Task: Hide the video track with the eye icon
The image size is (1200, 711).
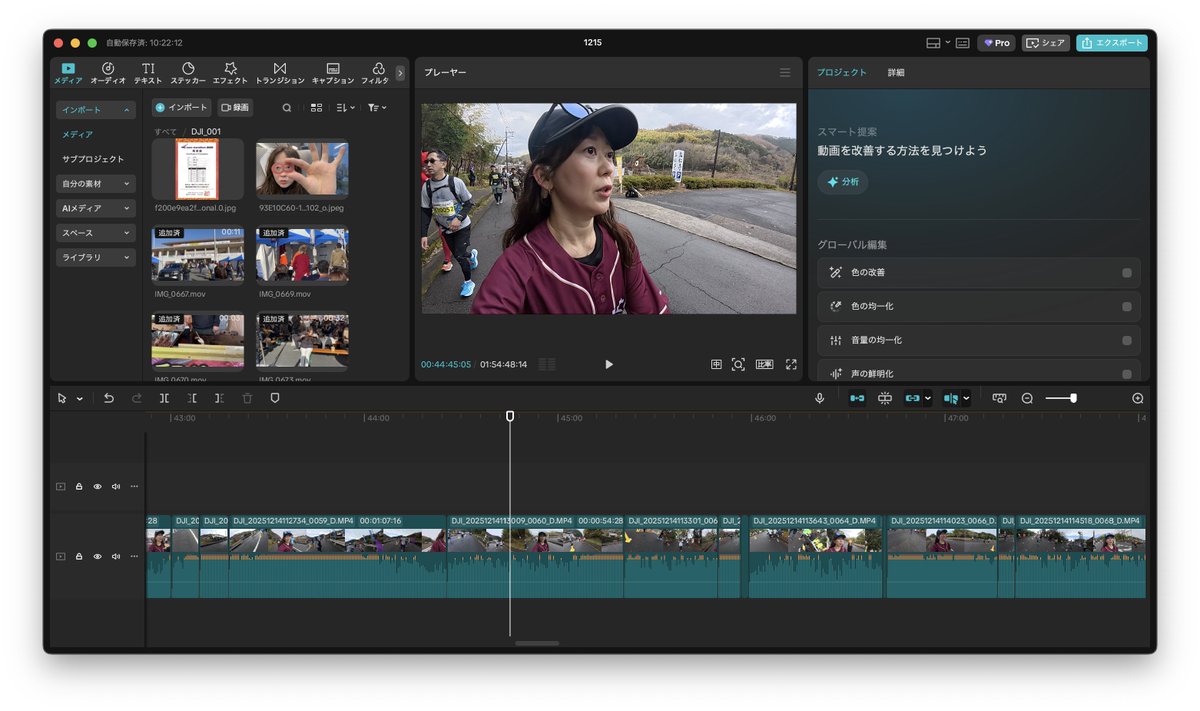Action: click(96, 556)
